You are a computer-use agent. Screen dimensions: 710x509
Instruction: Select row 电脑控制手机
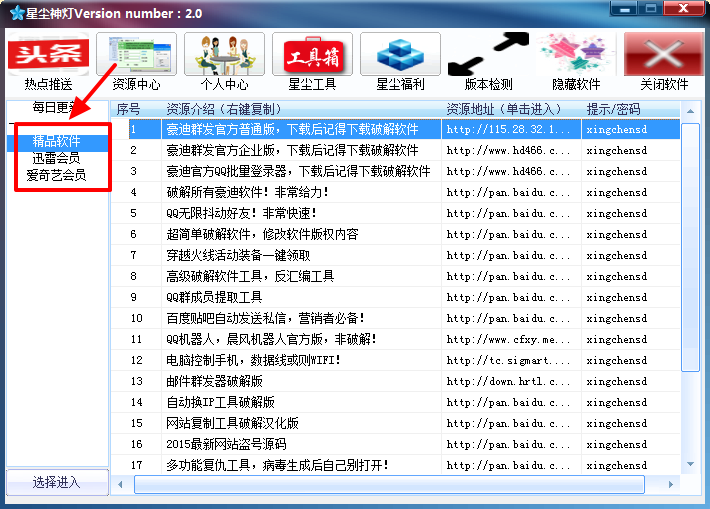tap(396, 360)
